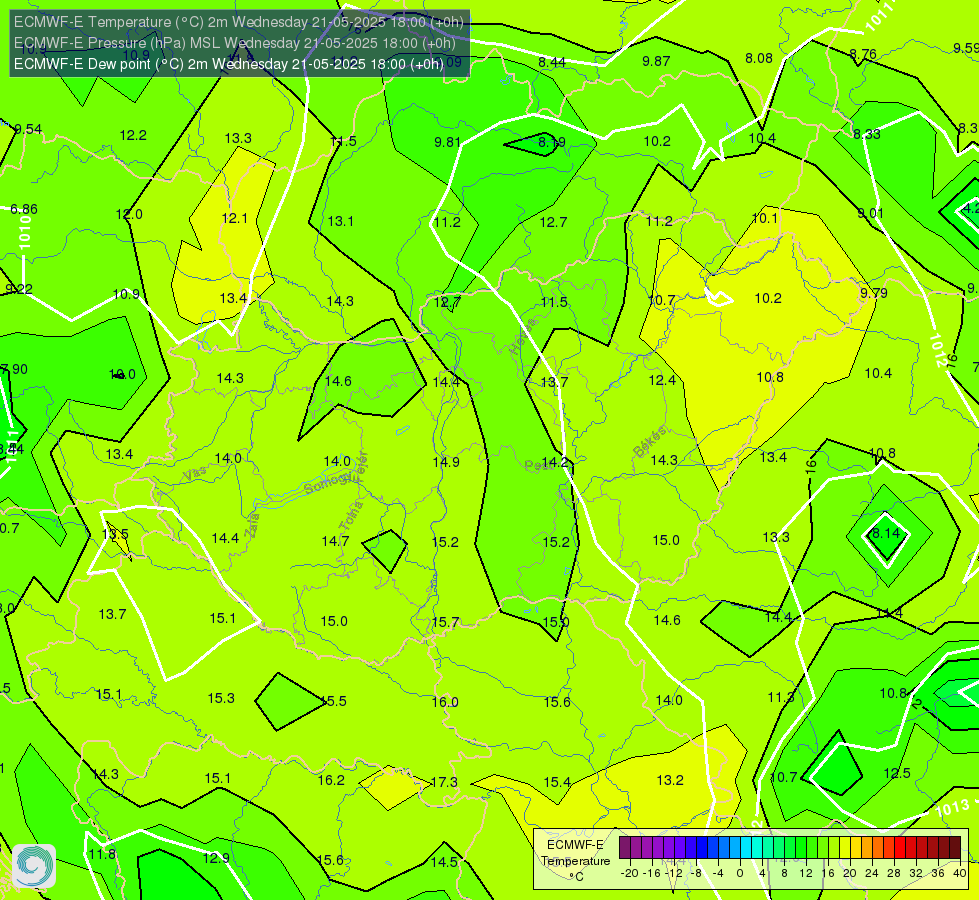Click the 9.22 temperature value
This screenshot has height=900, width=979.
coord(19,289)
